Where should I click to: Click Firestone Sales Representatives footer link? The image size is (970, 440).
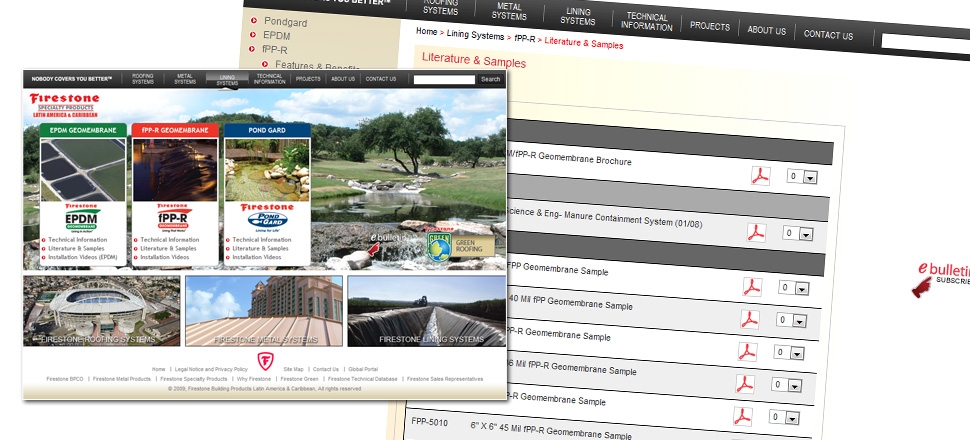pos(445,379)
